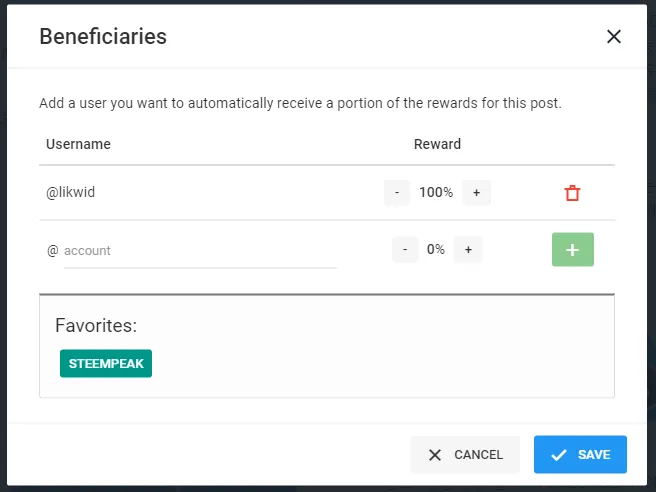Select the STEEMPEAK favorite chip
This screenshot has height=492, width=656.
[106, 363]
